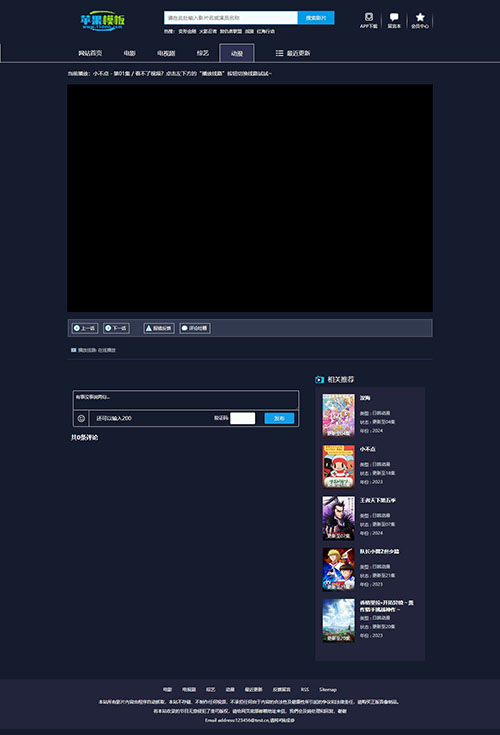Report an error with the warning triangle button

tap(159, 328)
